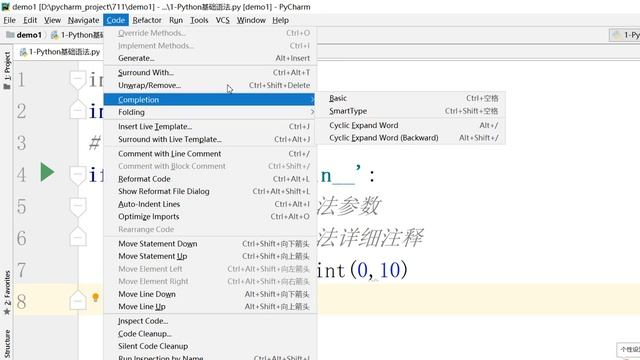This screenshot has height=360, width=640.
Task: Choose Move Statement Up
Action: click(x=210, y=256)
